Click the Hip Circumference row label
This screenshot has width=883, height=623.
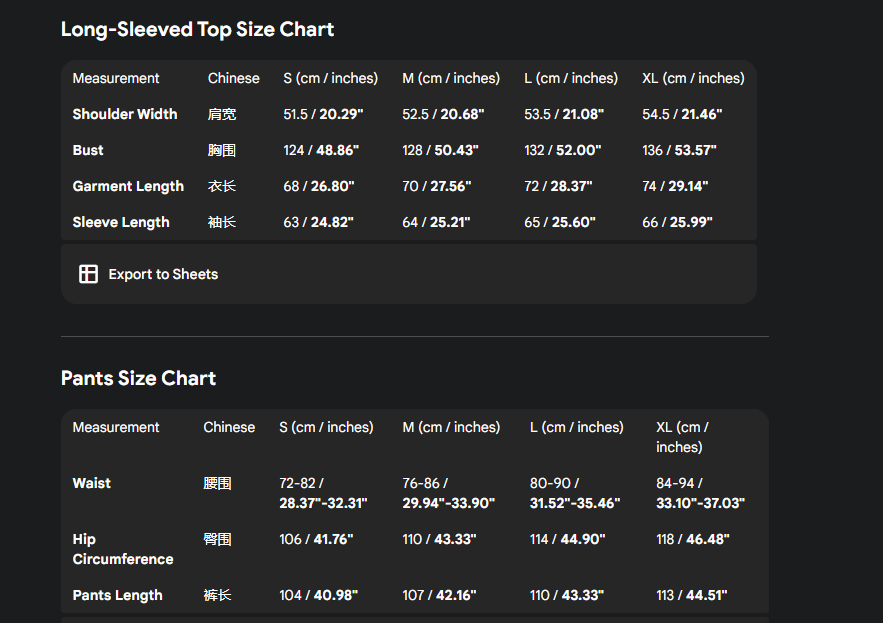coord(122,549)
